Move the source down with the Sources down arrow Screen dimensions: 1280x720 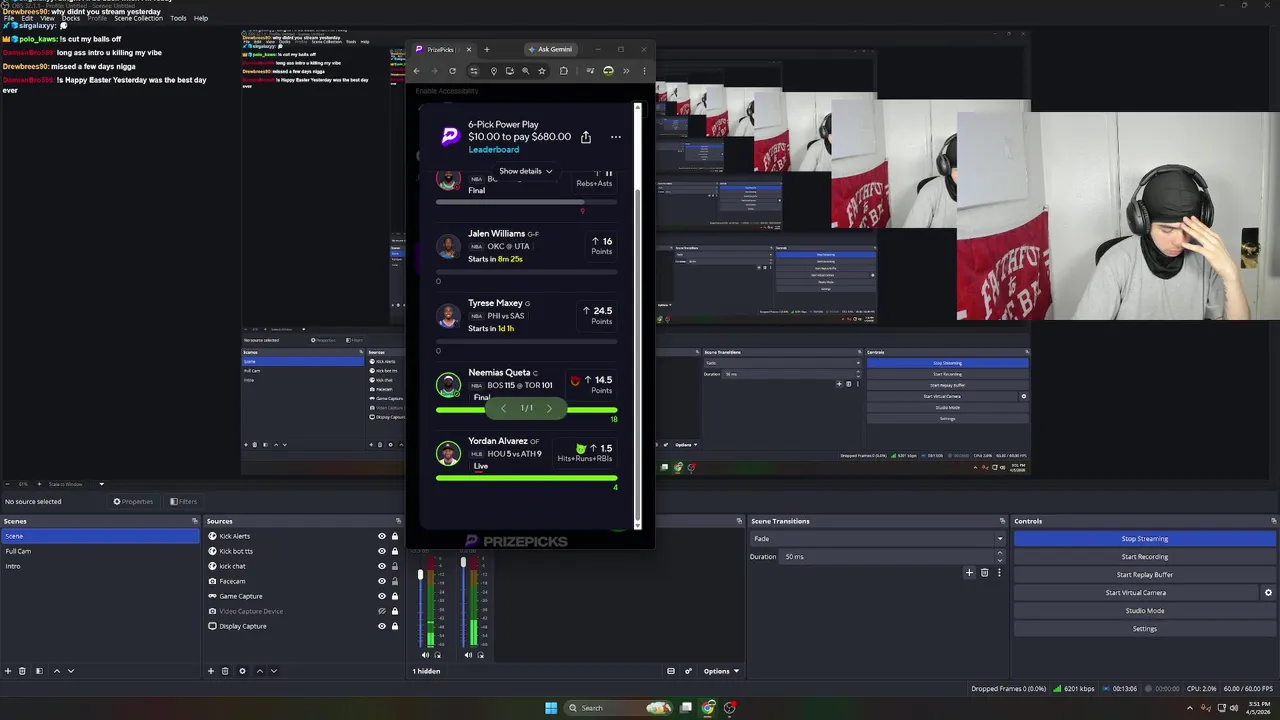click(273, 671)
